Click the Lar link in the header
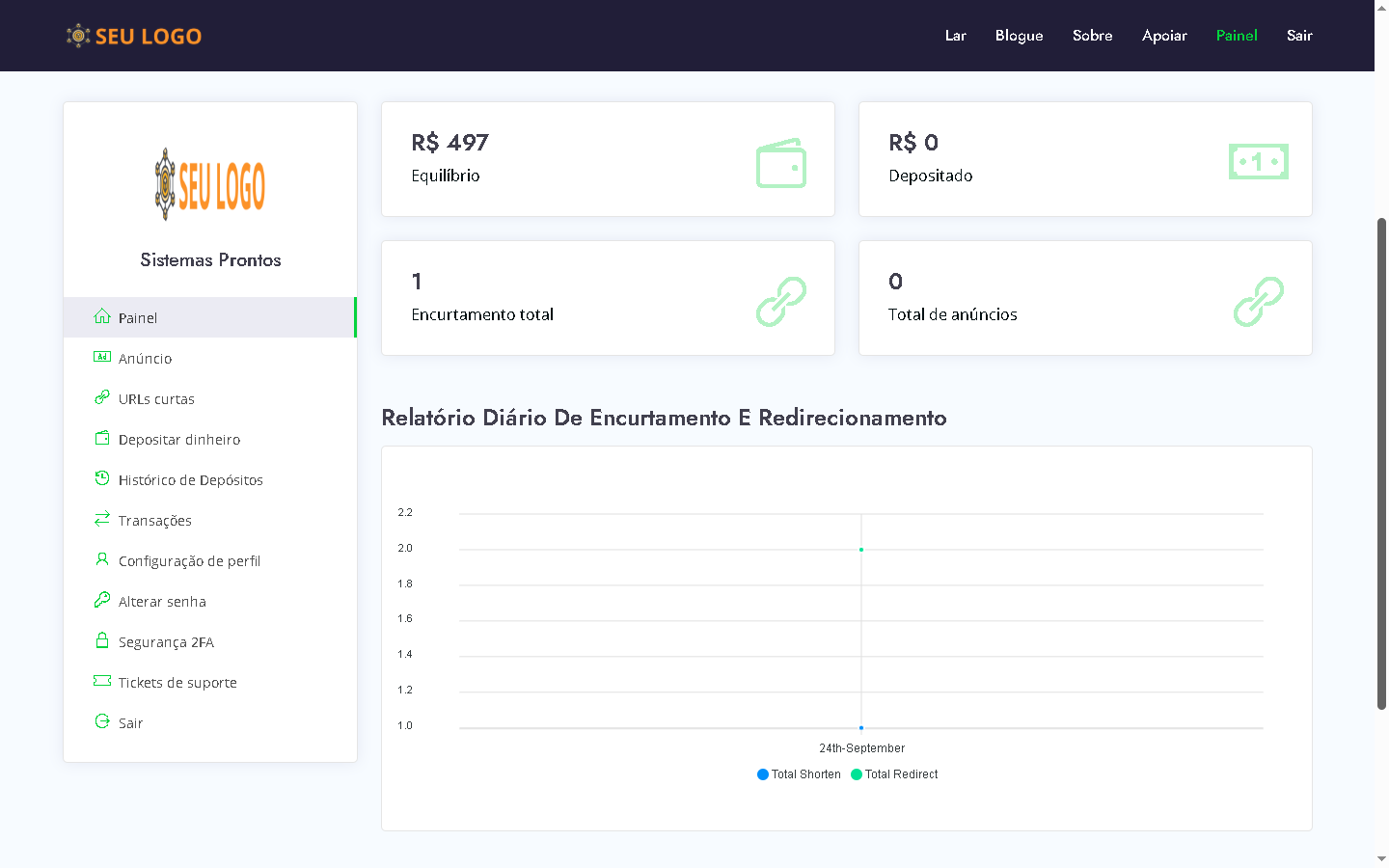Screen dimensions: 1389x868 [955, 36]
